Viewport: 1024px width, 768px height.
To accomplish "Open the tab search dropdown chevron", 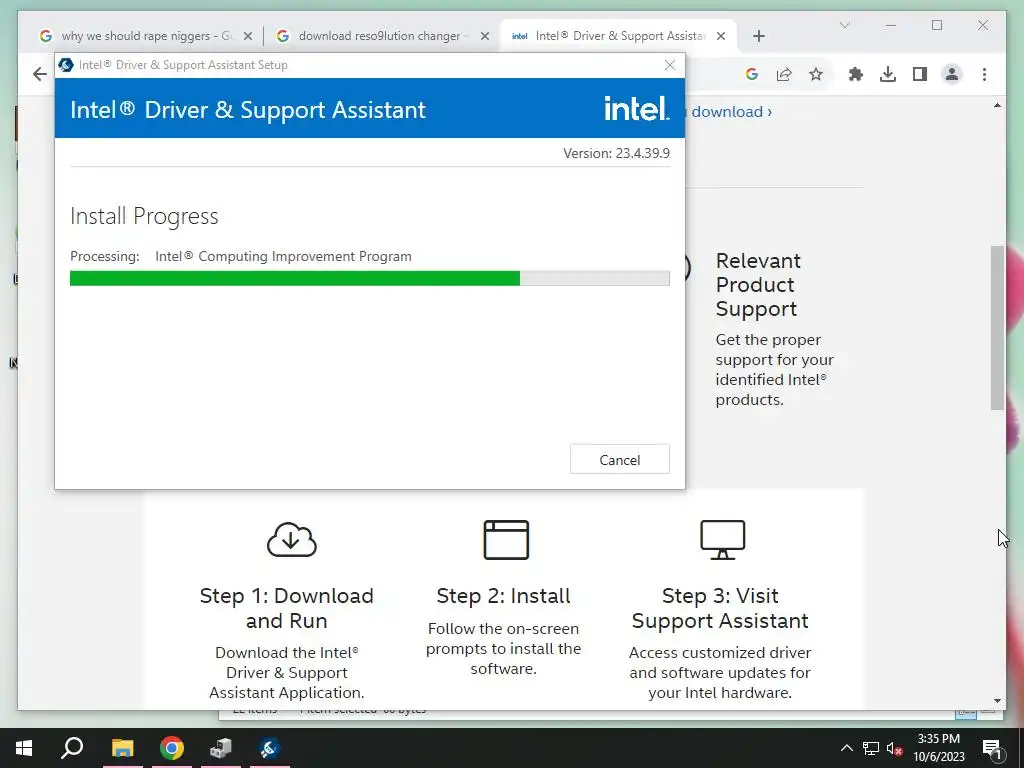I will 844,25.
